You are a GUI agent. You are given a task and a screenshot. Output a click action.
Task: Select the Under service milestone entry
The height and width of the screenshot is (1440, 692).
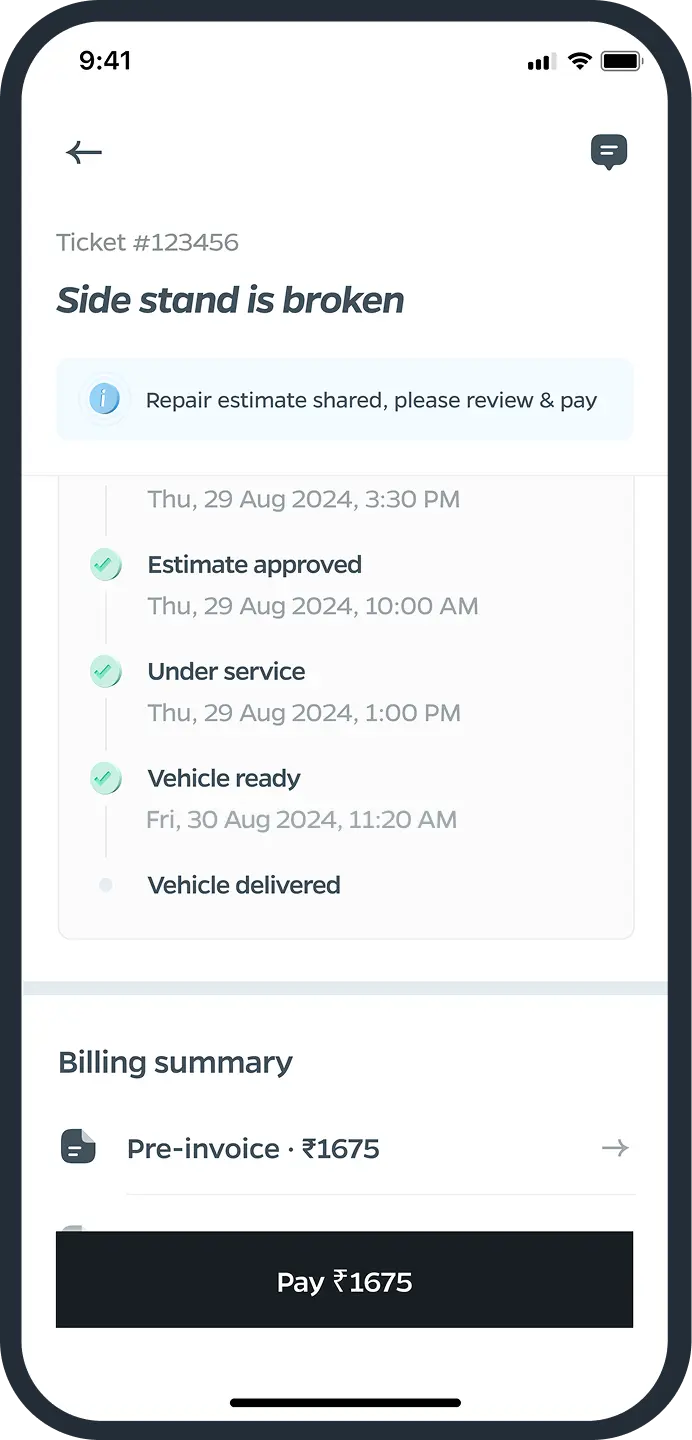click(x=226, y=671)
